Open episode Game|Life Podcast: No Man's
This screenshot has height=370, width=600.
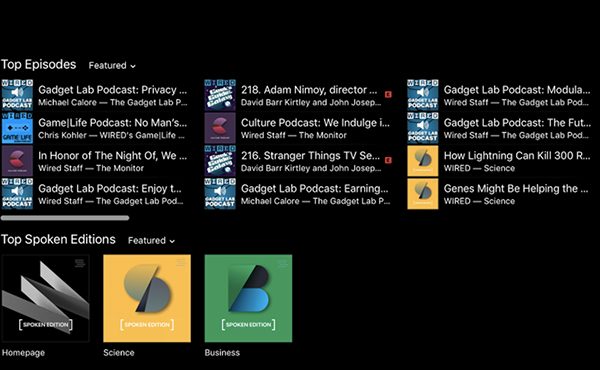(x=112, y=123)
